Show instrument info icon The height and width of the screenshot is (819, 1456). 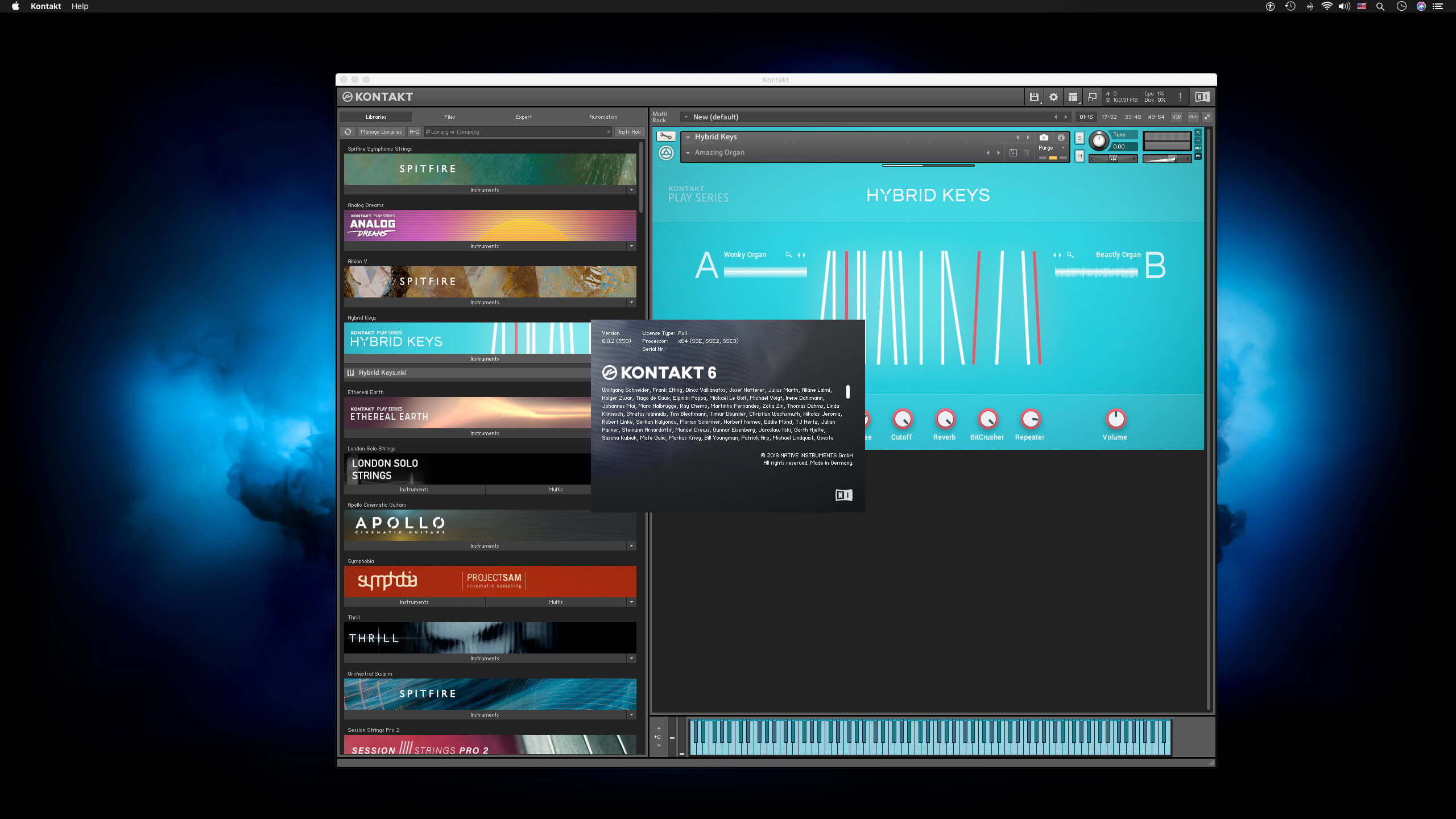tap(1061, 137)
